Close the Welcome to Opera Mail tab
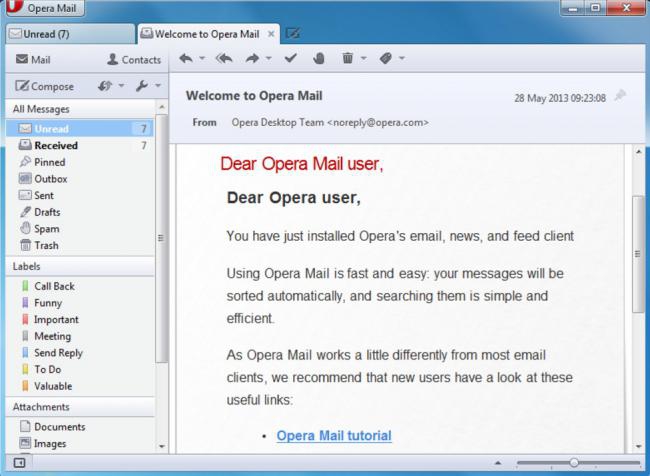The height and width of the screenshot is (476, 650). [x=271, y=34]
